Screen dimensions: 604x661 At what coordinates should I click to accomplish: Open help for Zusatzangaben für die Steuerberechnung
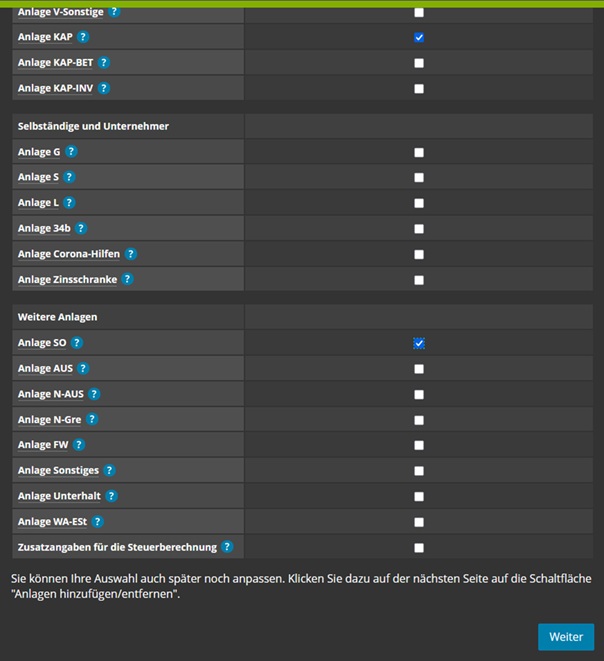pyautogui.click(x=227, y=547)
